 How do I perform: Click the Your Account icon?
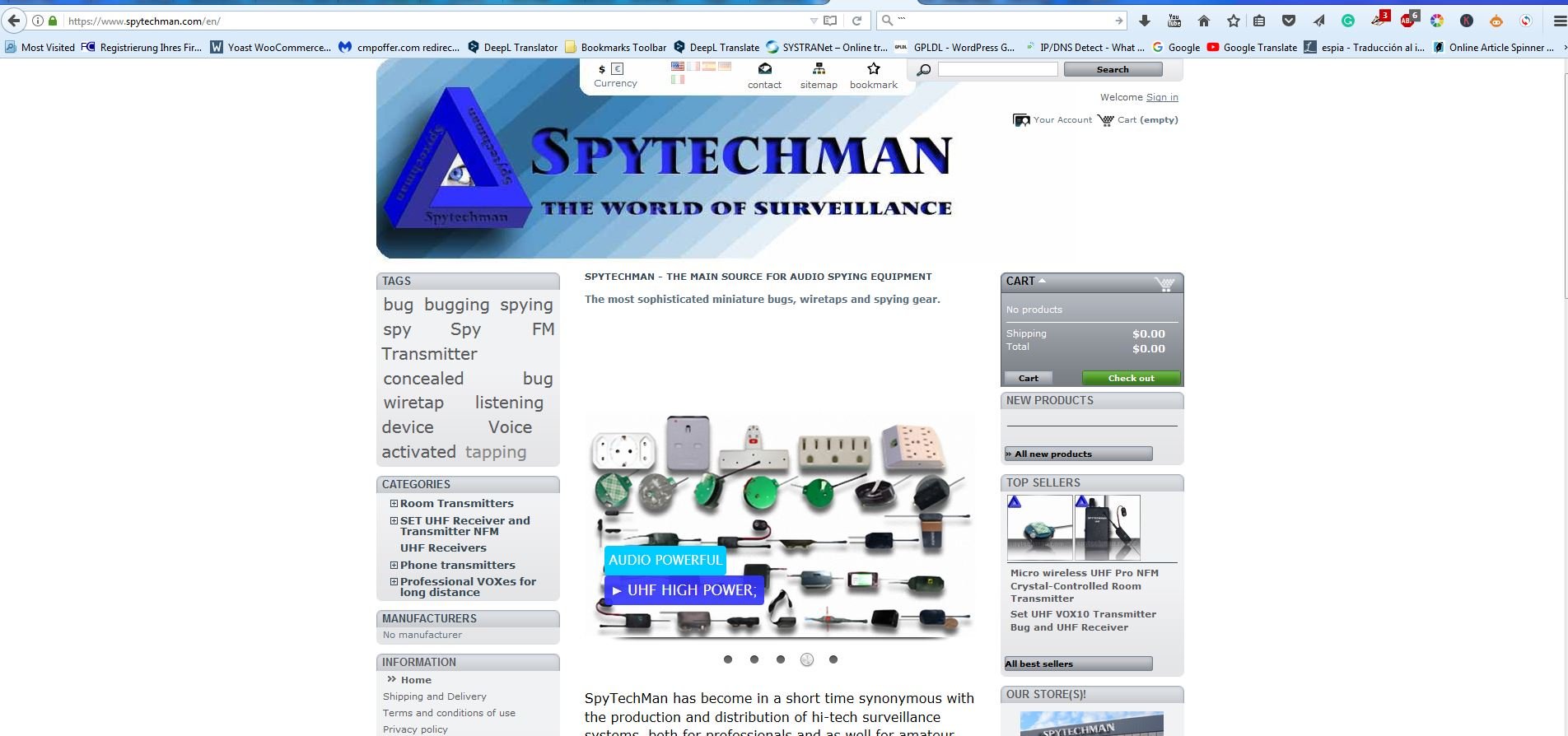click(x=1021, y=120)
